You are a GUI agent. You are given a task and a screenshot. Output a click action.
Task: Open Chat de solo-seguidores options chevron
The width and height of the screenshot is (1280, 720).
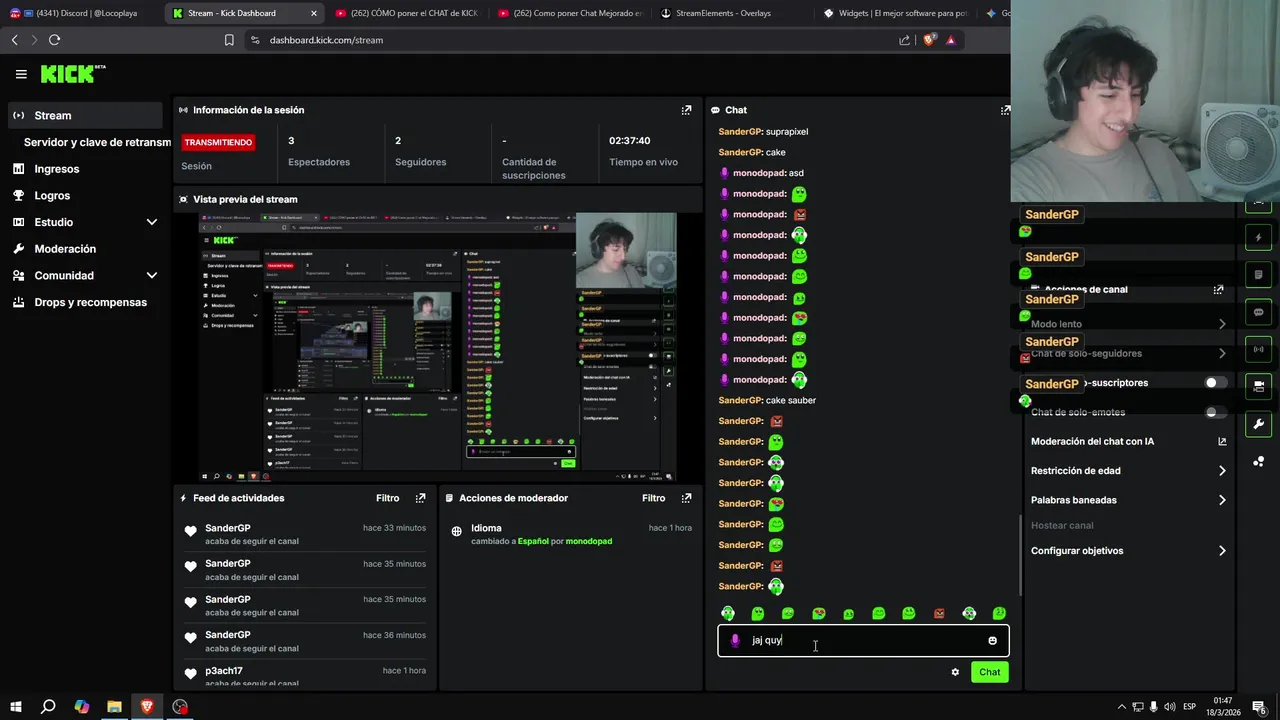pos(1222,353)
